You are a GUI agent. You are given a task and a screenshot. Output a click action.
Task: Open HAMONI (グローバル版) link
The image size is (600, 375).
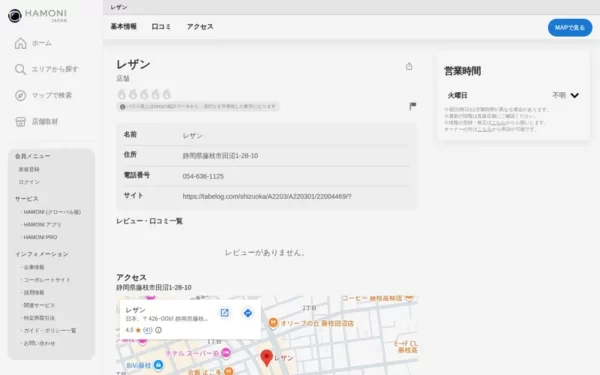click(x=52, y=212)
